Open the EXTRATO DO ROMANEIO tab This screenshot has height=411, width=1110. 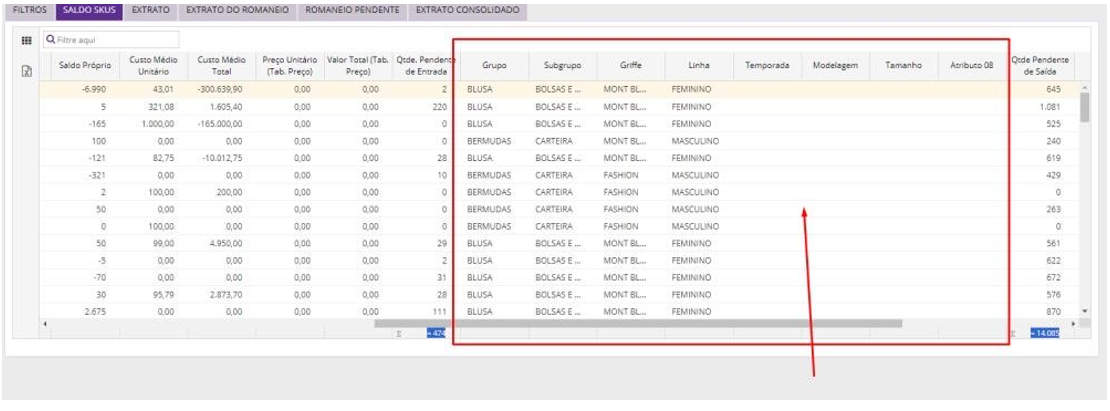pos(237,11)
